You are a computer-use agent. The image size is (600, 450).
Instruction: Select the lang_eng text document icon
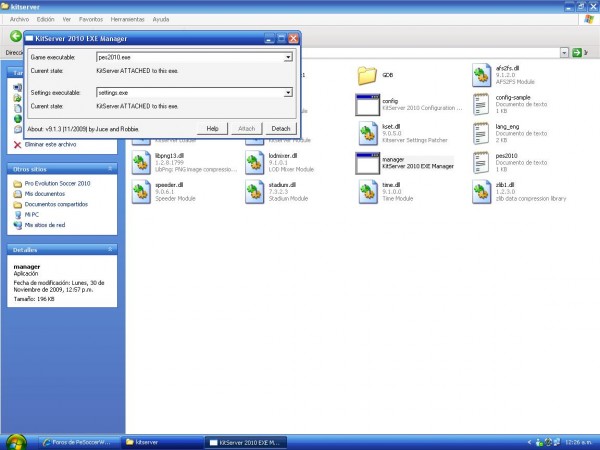pos(481,133)
